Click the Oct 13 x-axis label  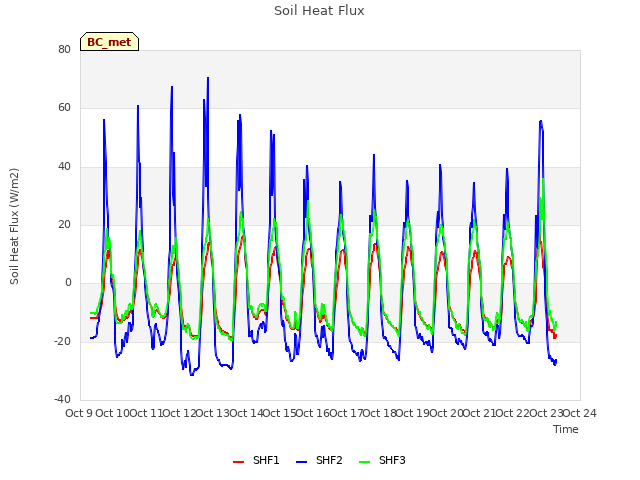212,413
